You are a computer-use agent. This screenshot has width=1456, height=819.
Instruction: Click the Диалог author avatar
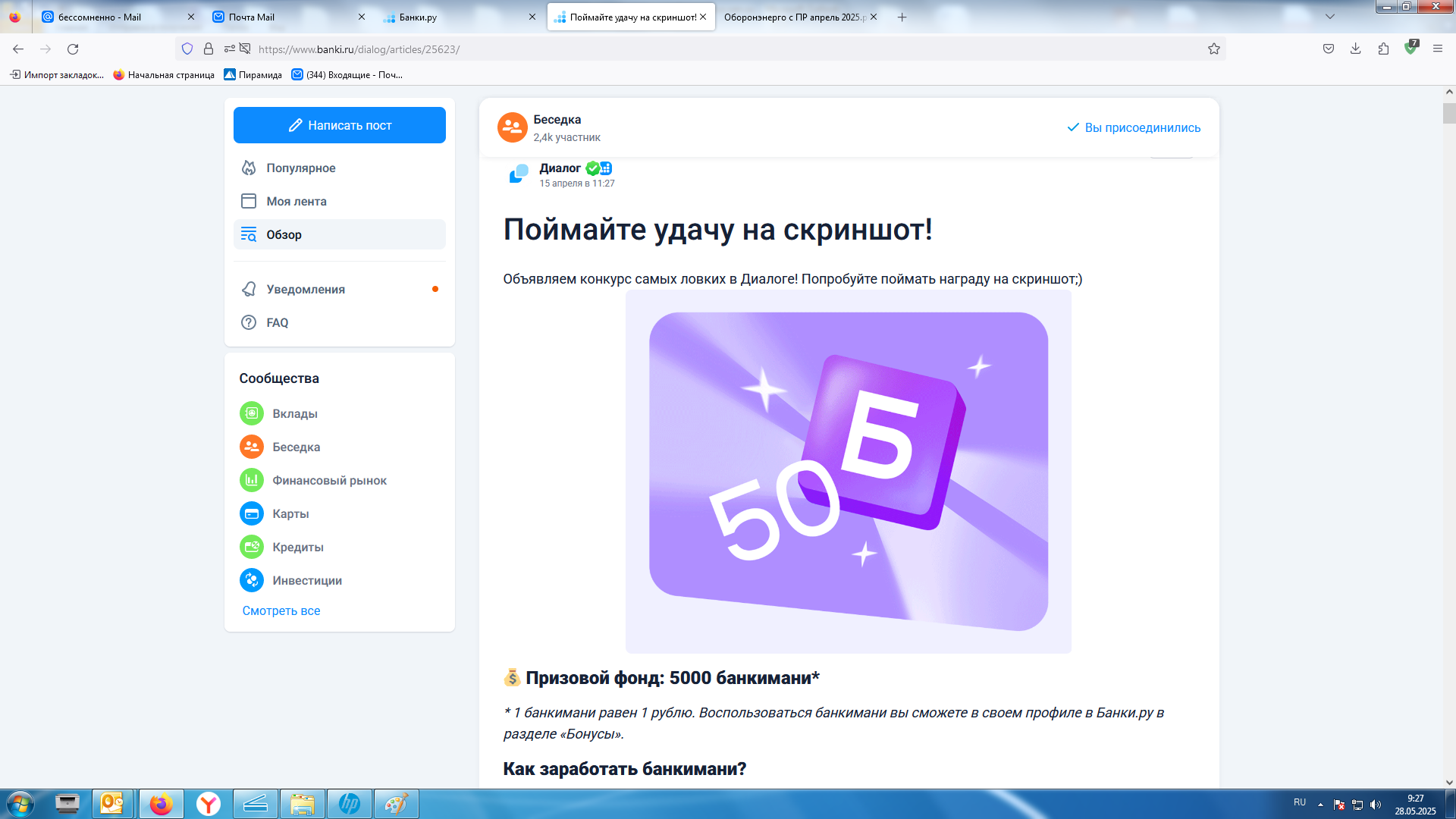tap(519, 174)
